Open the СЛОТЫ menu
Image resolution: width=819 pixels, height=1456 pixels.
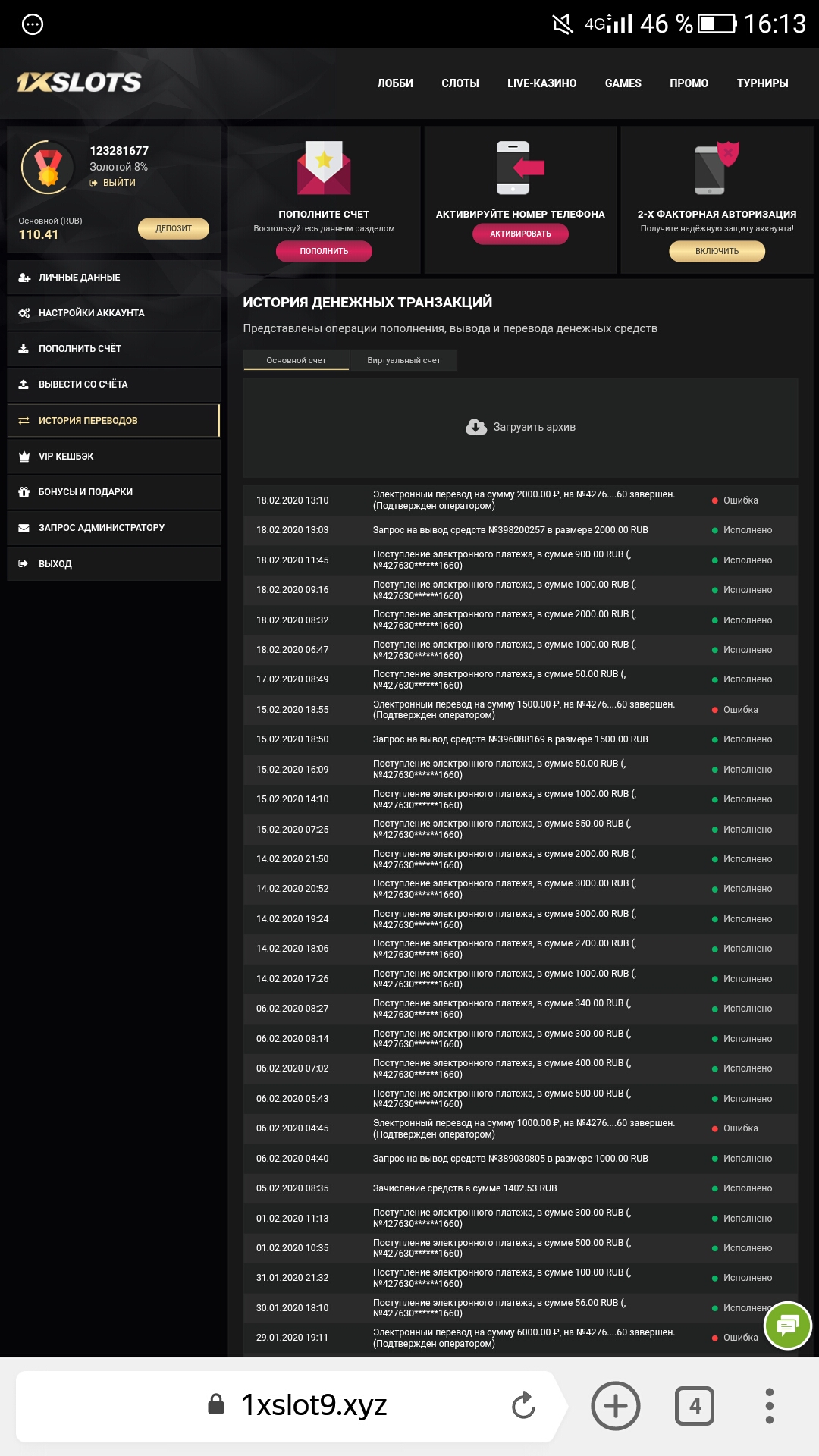click(460, 83)
